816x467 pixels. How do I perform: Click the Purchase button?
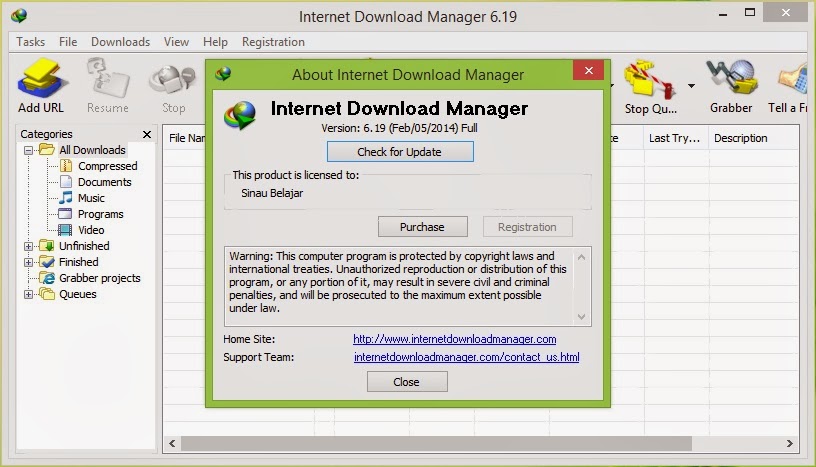[423, 227]
